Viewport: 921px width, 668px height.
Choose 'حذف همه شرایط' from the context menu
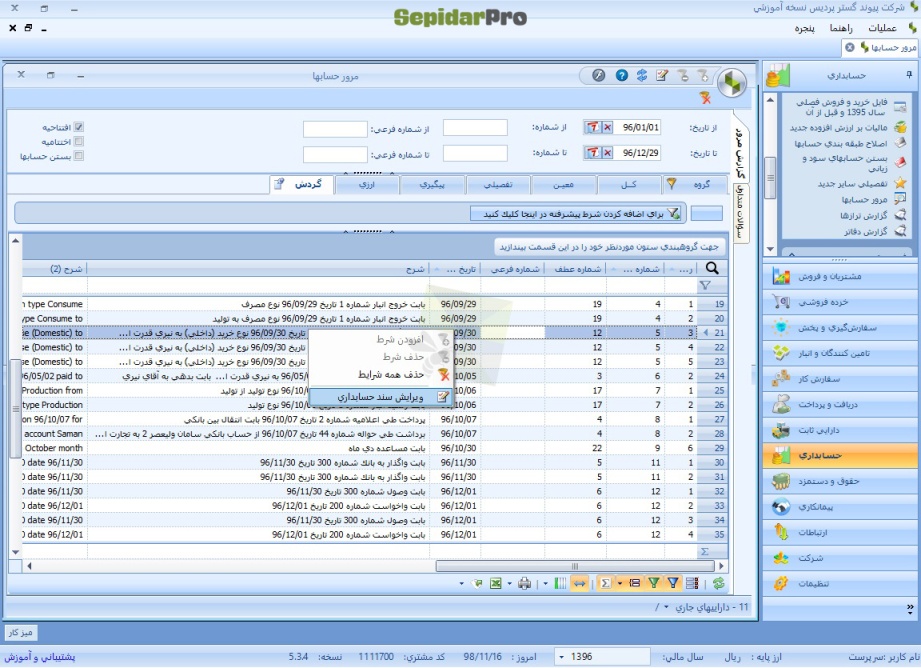381,375
